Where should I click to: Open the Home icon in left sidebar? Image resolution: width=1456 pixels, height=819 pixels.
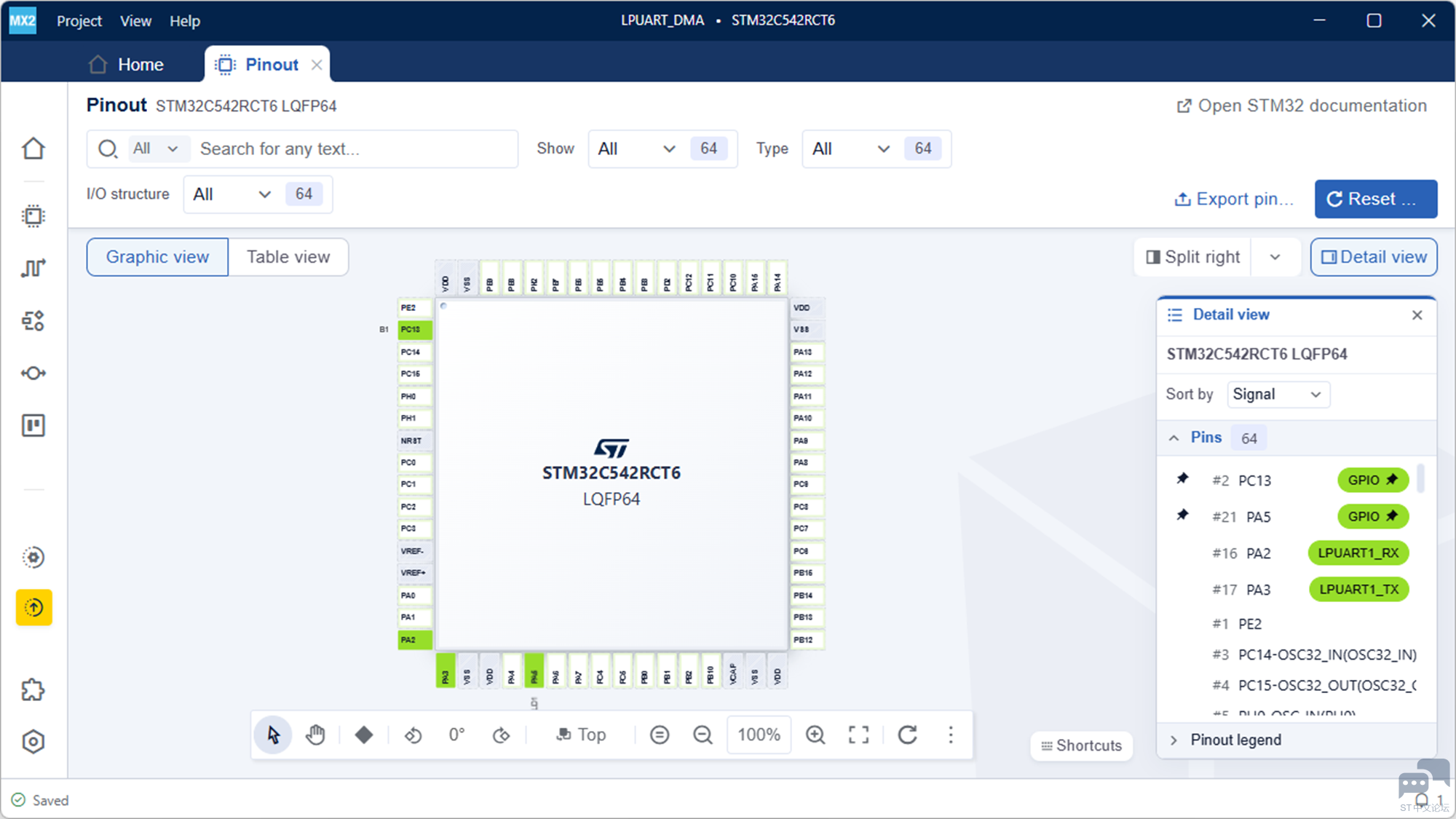pos(33,149)
